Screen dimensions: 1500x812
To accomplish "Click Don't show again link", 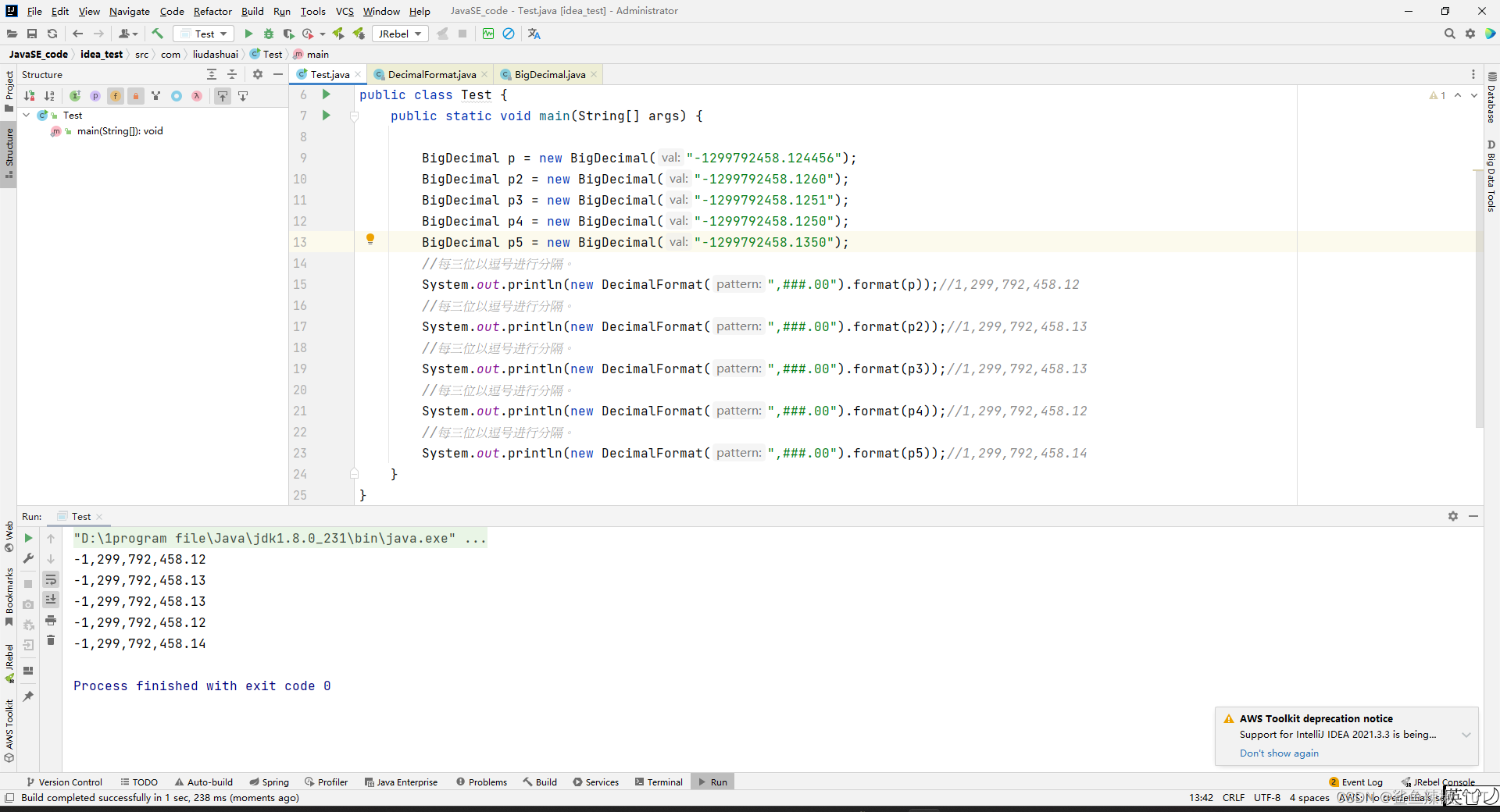I will 1279,753.
